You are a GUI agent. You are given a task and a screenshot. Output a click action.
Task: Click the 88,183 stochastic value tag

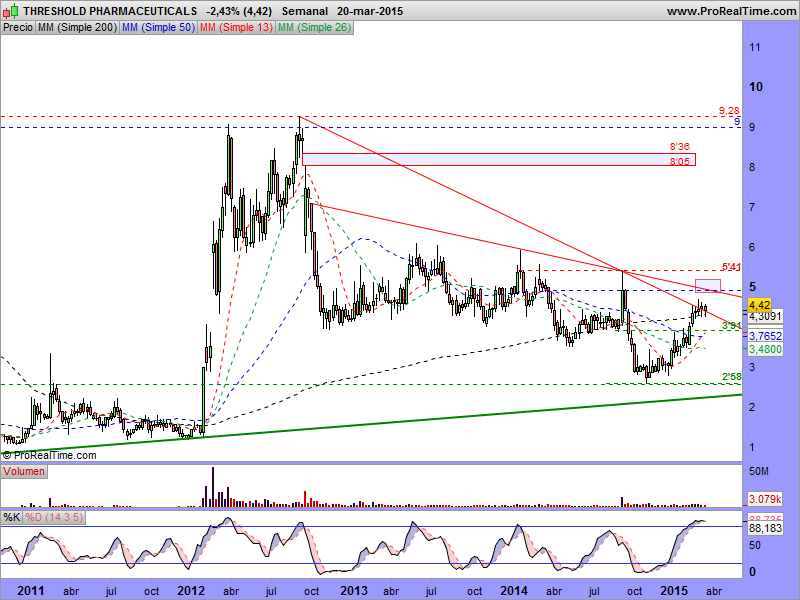pos(765,528)
